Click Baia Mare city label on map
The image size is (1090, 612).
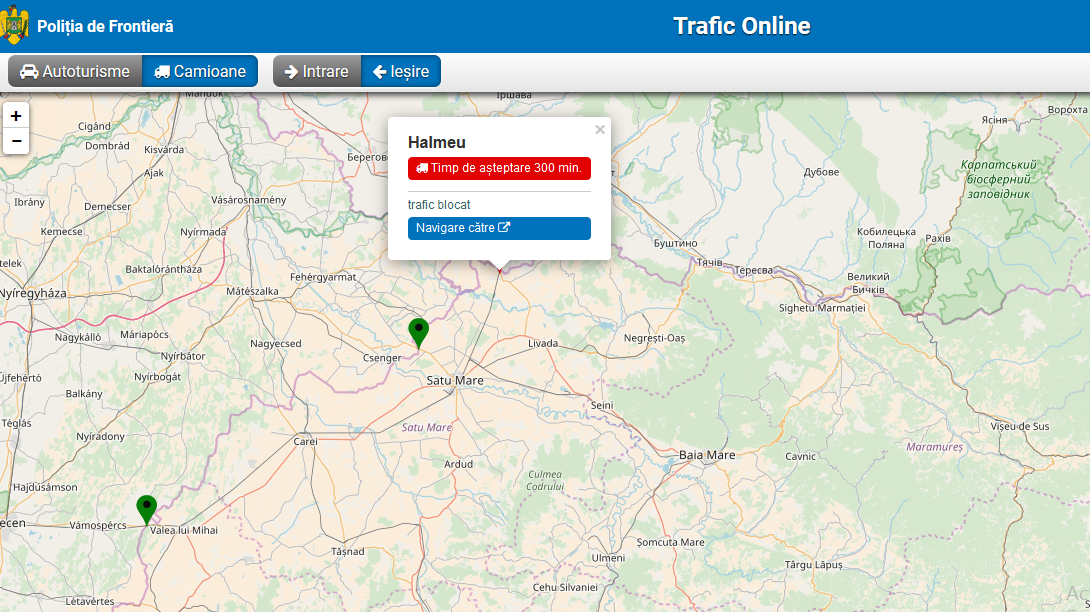pyautogui.click(x=707, y=455)
